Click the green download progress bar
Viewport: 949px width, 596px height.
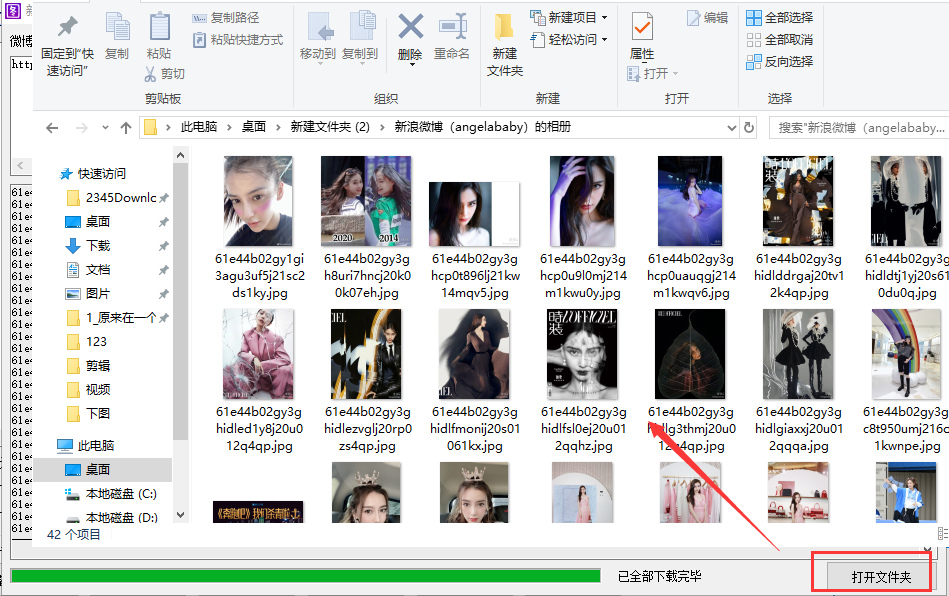(306, 576)
